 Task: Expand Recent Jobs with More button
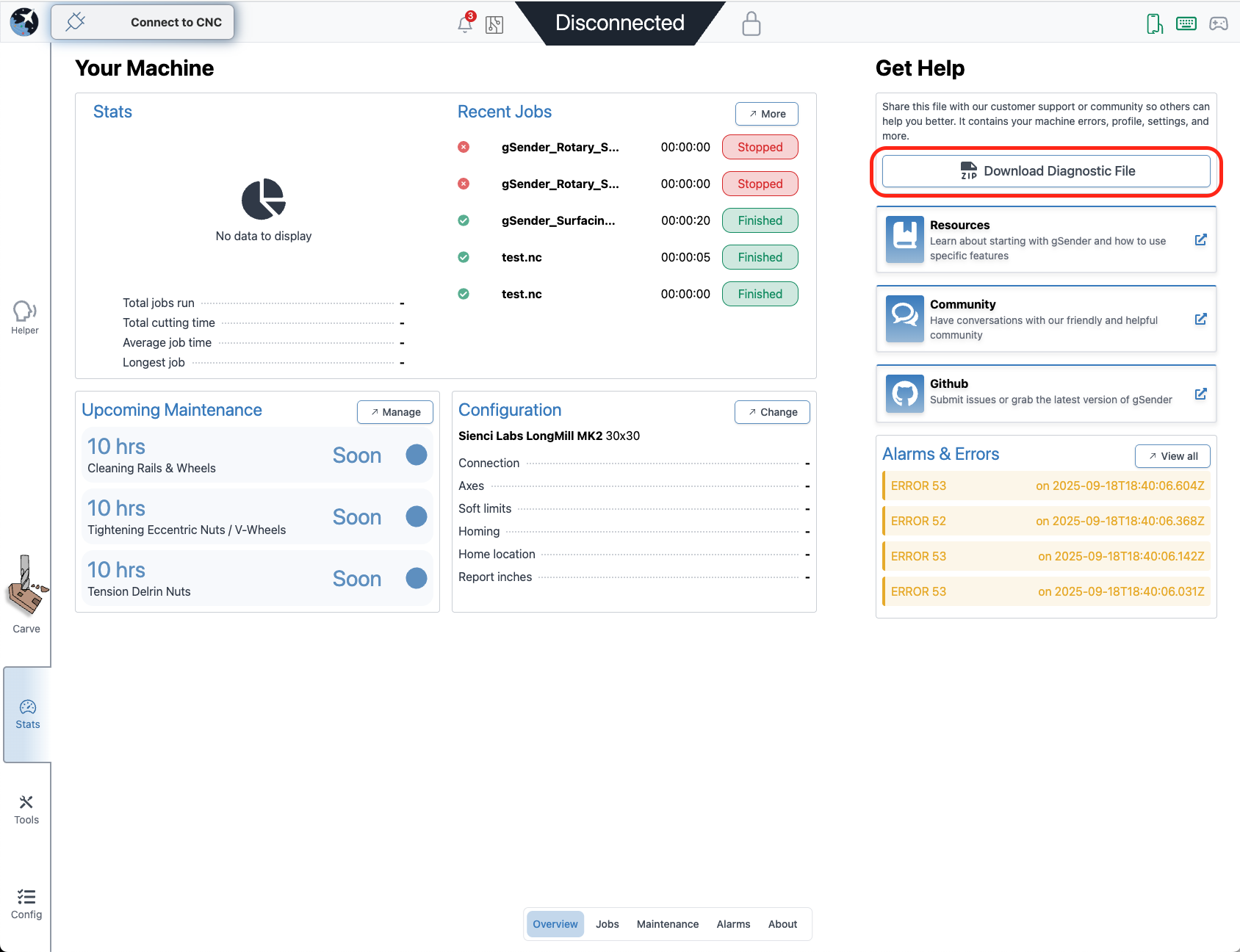point(766,114)
